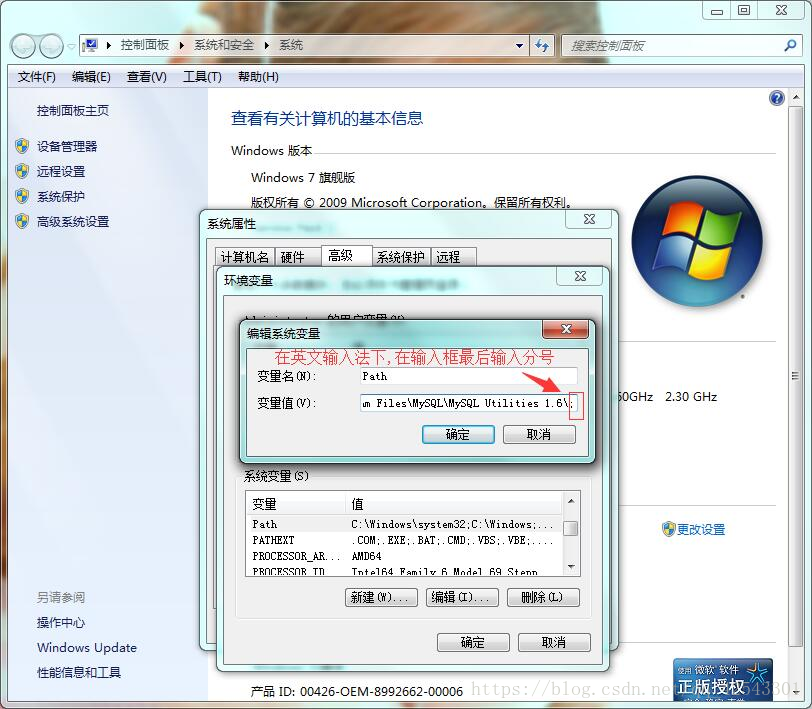
Task: Open the recent pages dropdown beside nav arrows
Action: [71, 47]
